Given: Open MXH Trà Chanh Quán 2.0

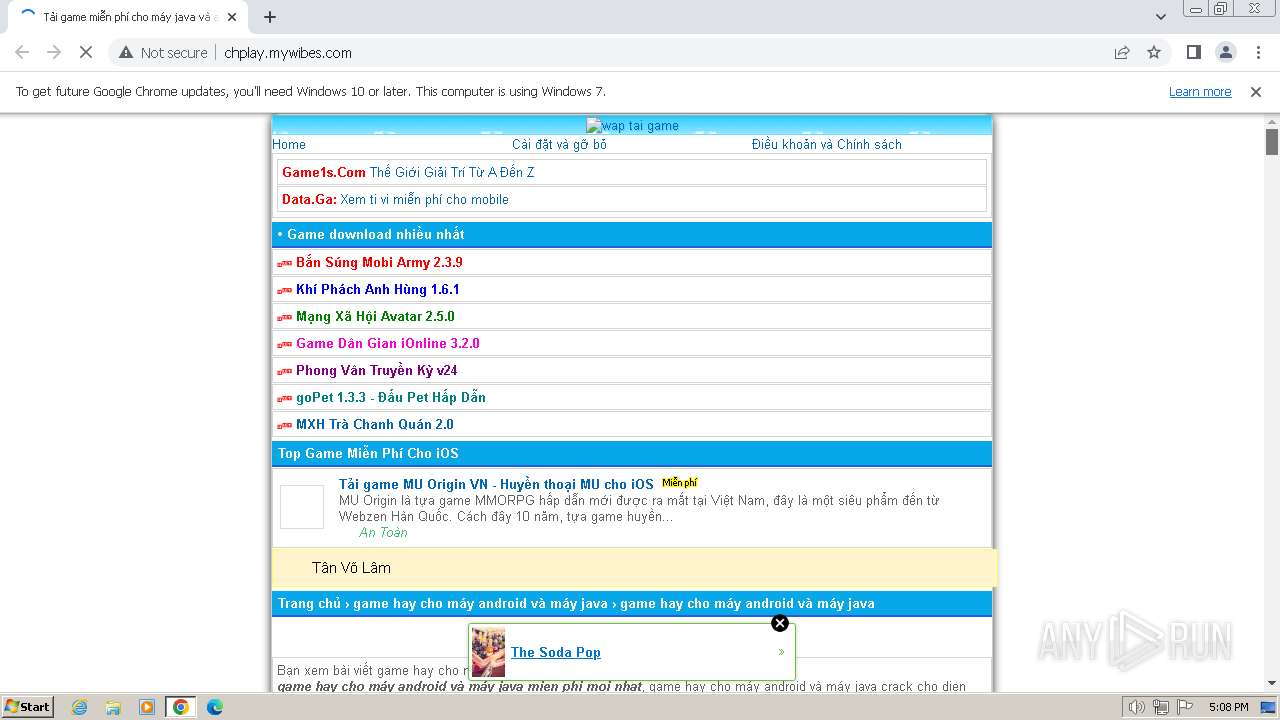Looking at the screenshot, I should (x=375, y=424).
